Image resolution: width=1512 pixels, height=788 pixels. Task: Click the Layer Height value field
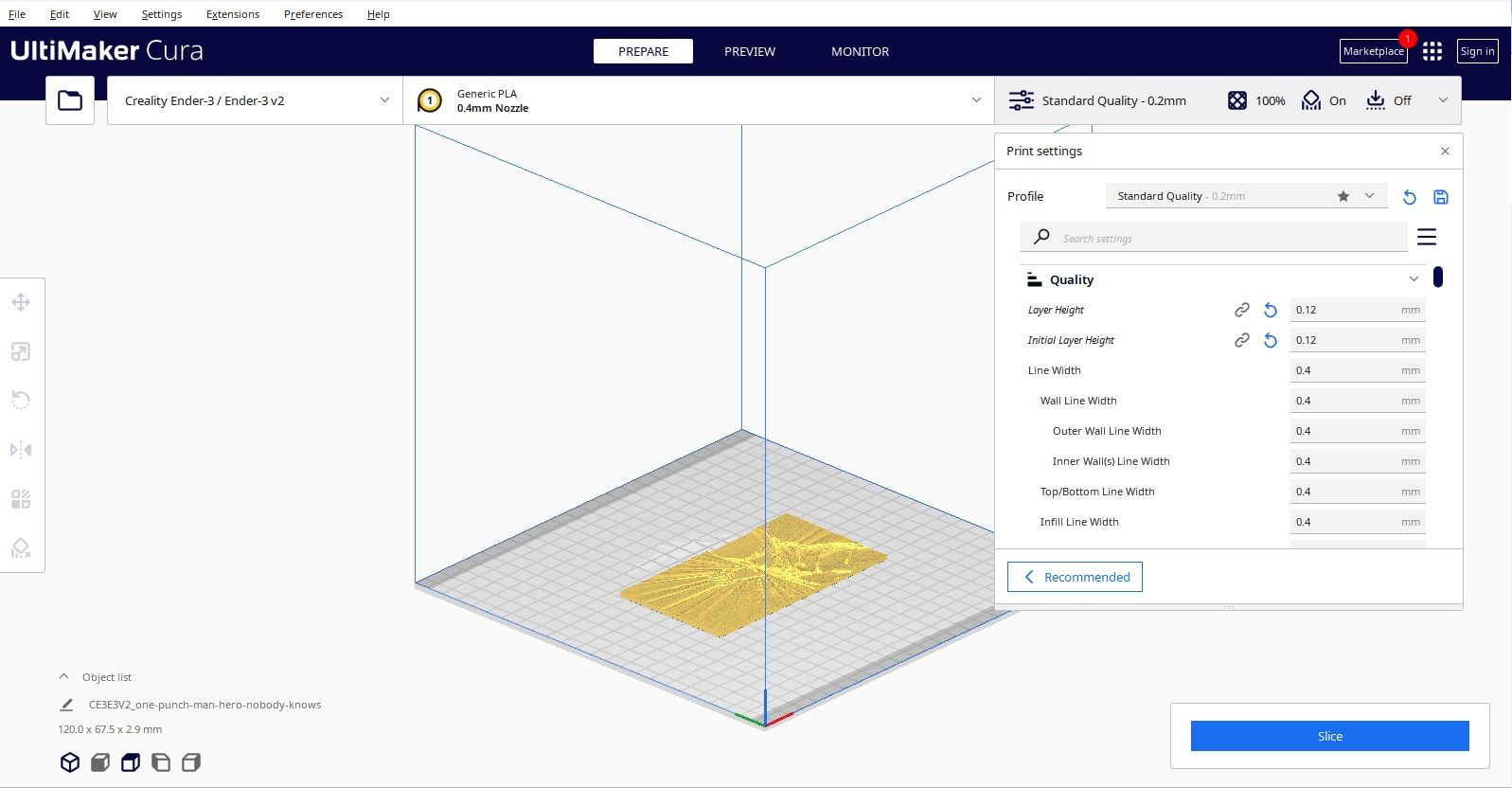click(1358, 310)
